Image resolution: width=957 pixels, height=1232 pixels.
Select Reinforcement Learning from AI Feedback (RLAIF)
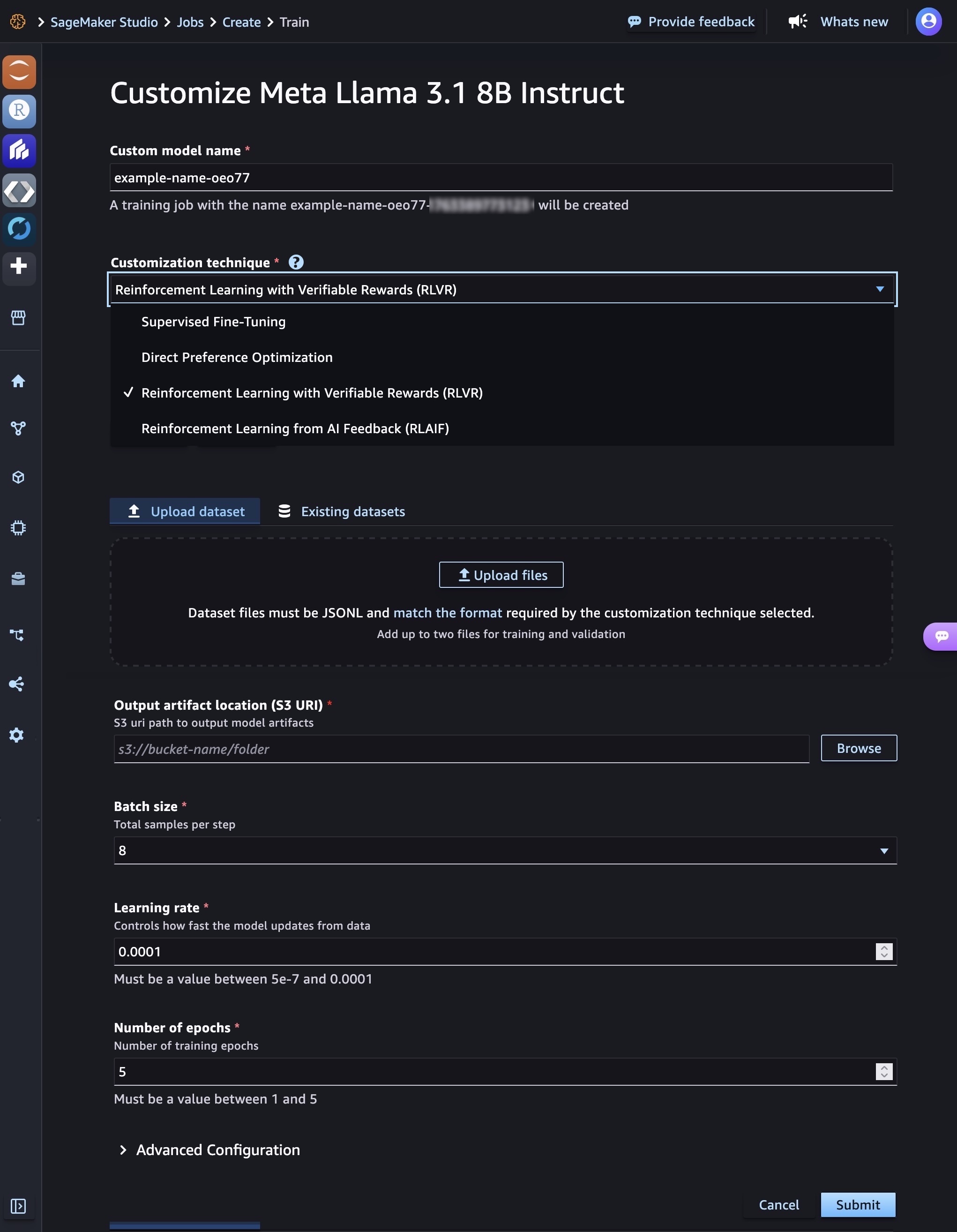295,429
